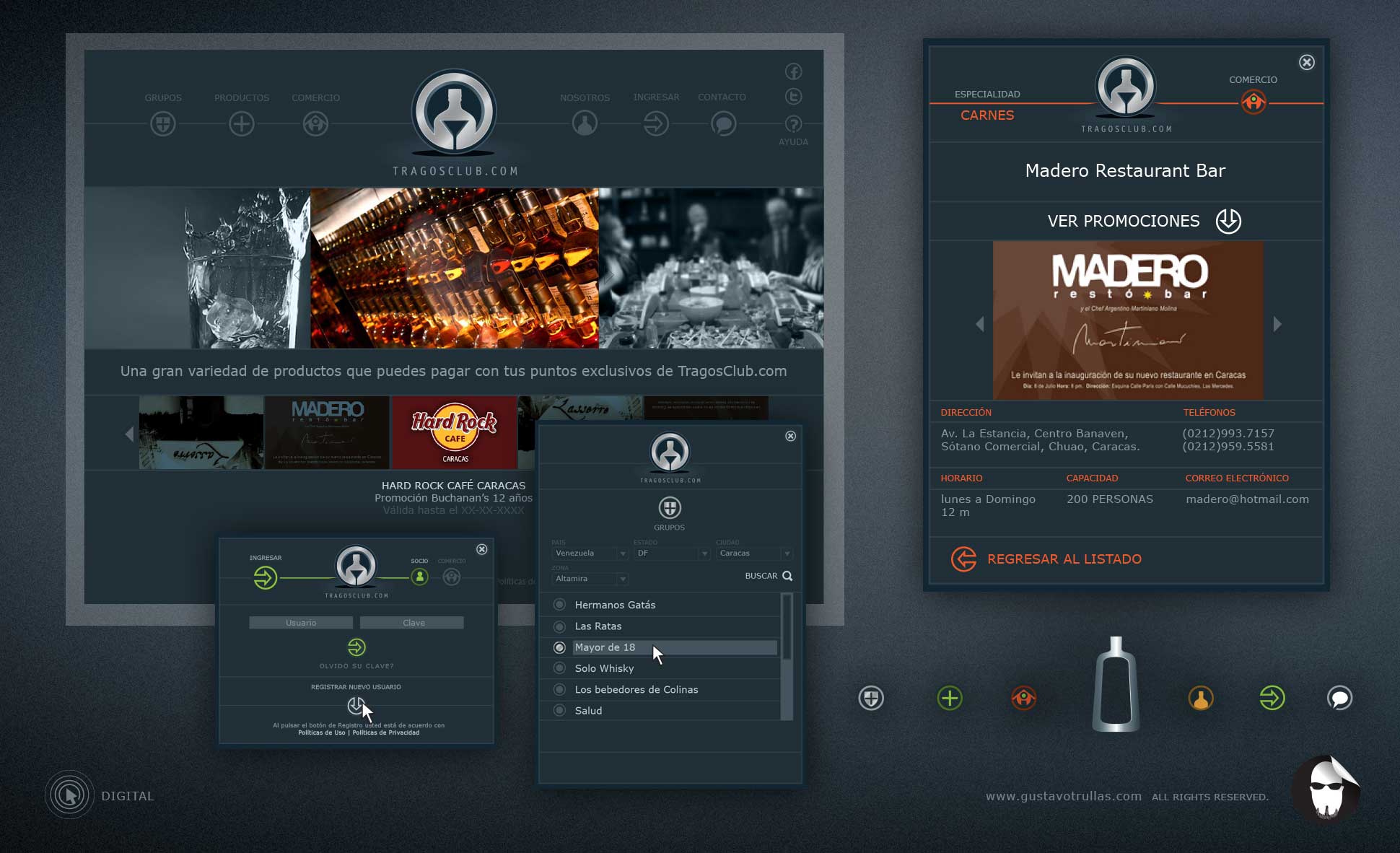Toggle the Socio user type in login panel

[419, 577]
